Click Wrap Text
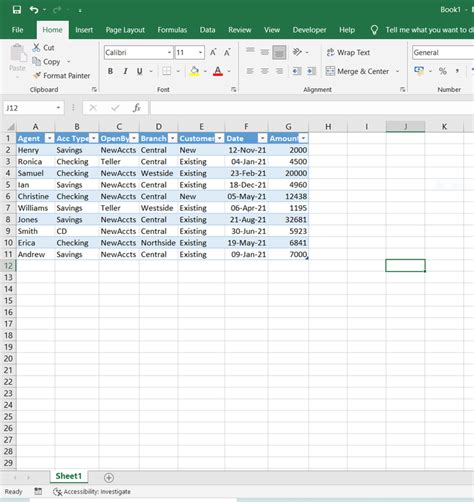This screenshot has width=474, height=502. 348,52
